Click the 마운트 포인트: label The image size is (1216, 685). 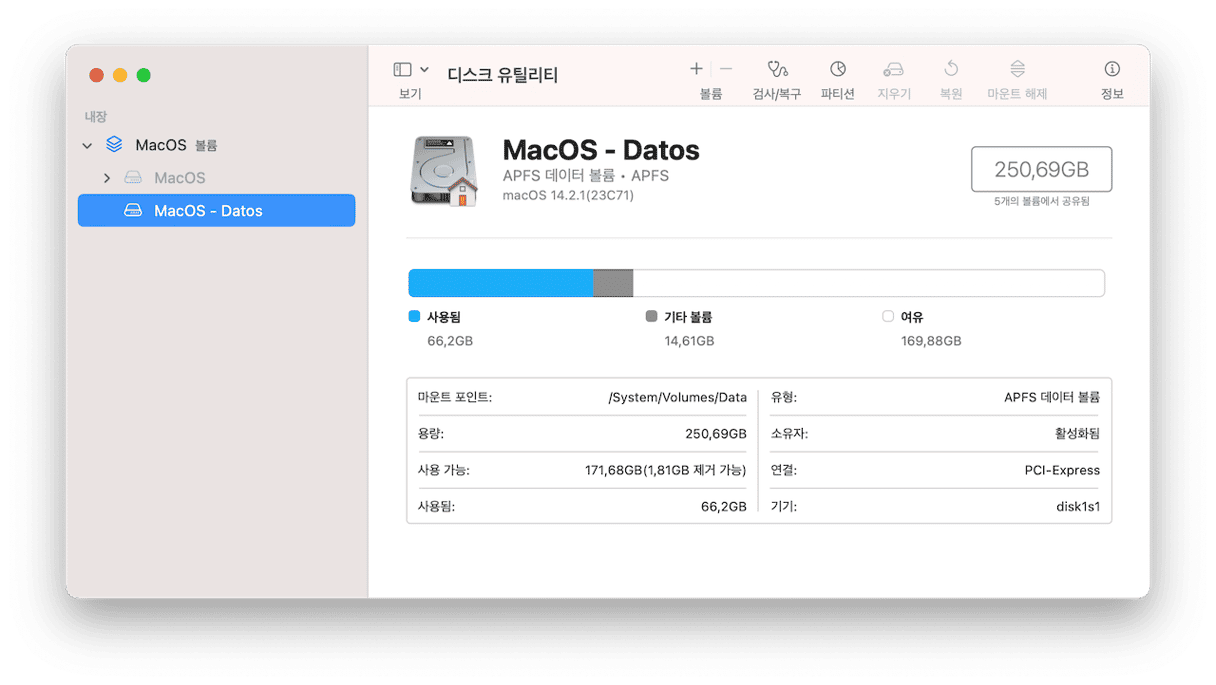point(455,397)
